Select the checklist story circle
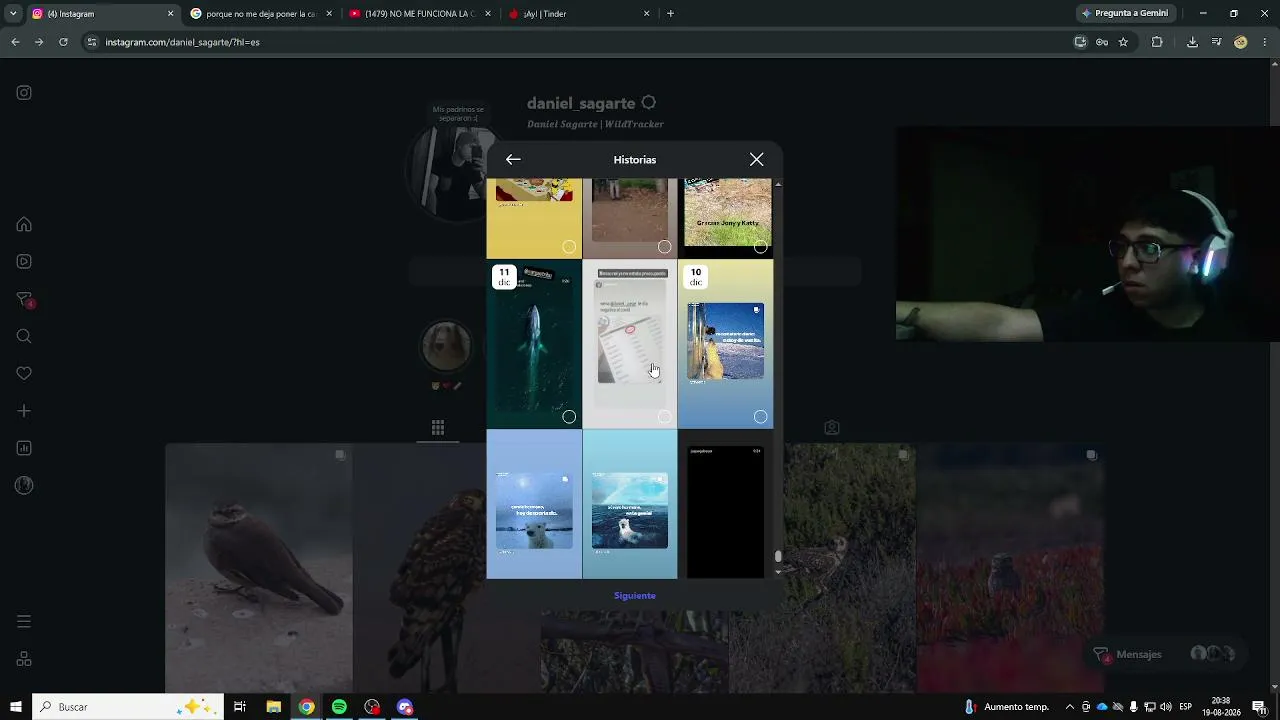Viewport: 1280px width, 720px height. click(x=665, y=417)
